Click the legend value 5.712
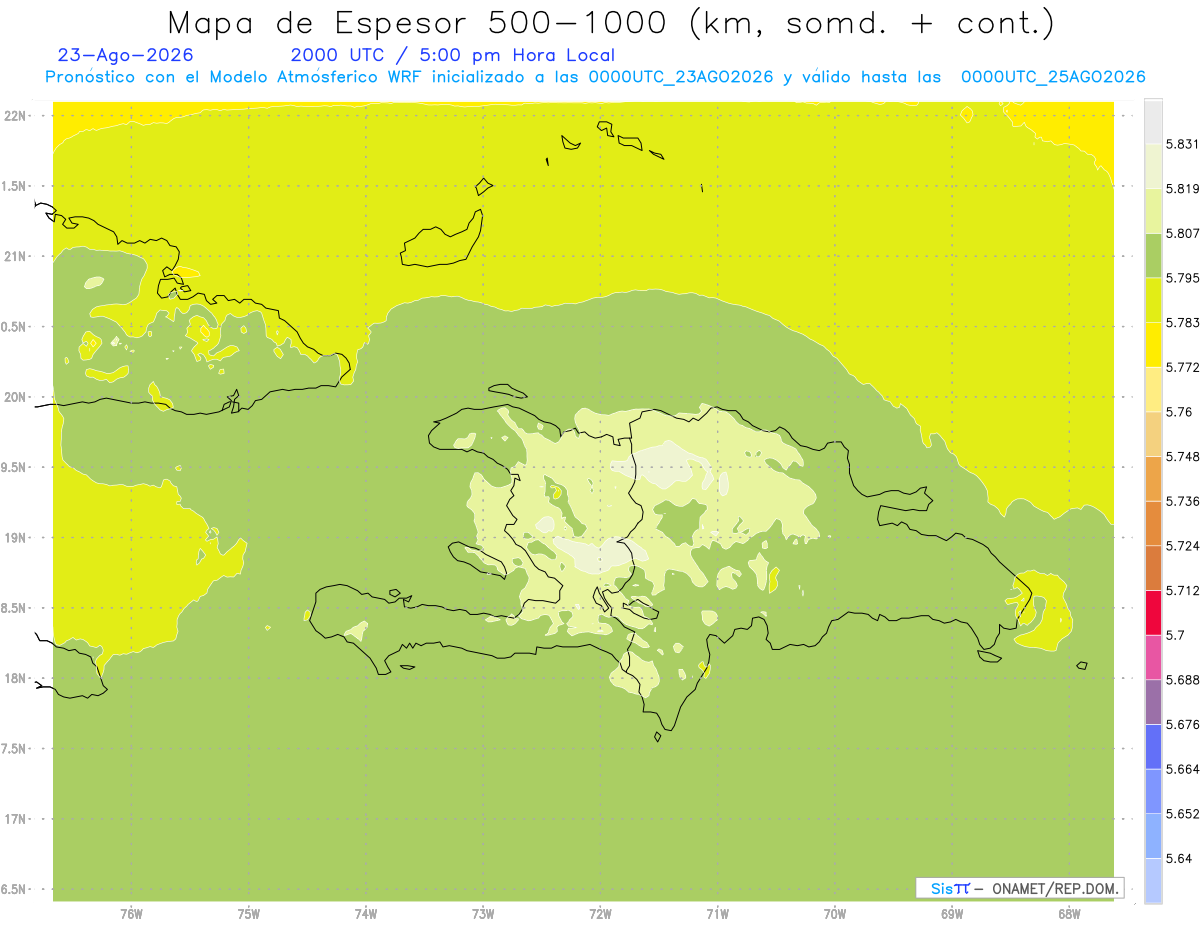1200x927 pixels. coord(1183,590)
